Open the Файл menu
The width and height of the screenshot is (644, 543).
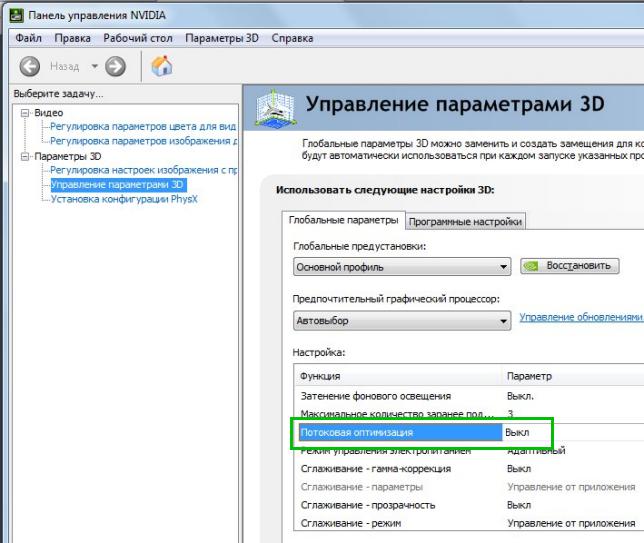pos(28,38)
